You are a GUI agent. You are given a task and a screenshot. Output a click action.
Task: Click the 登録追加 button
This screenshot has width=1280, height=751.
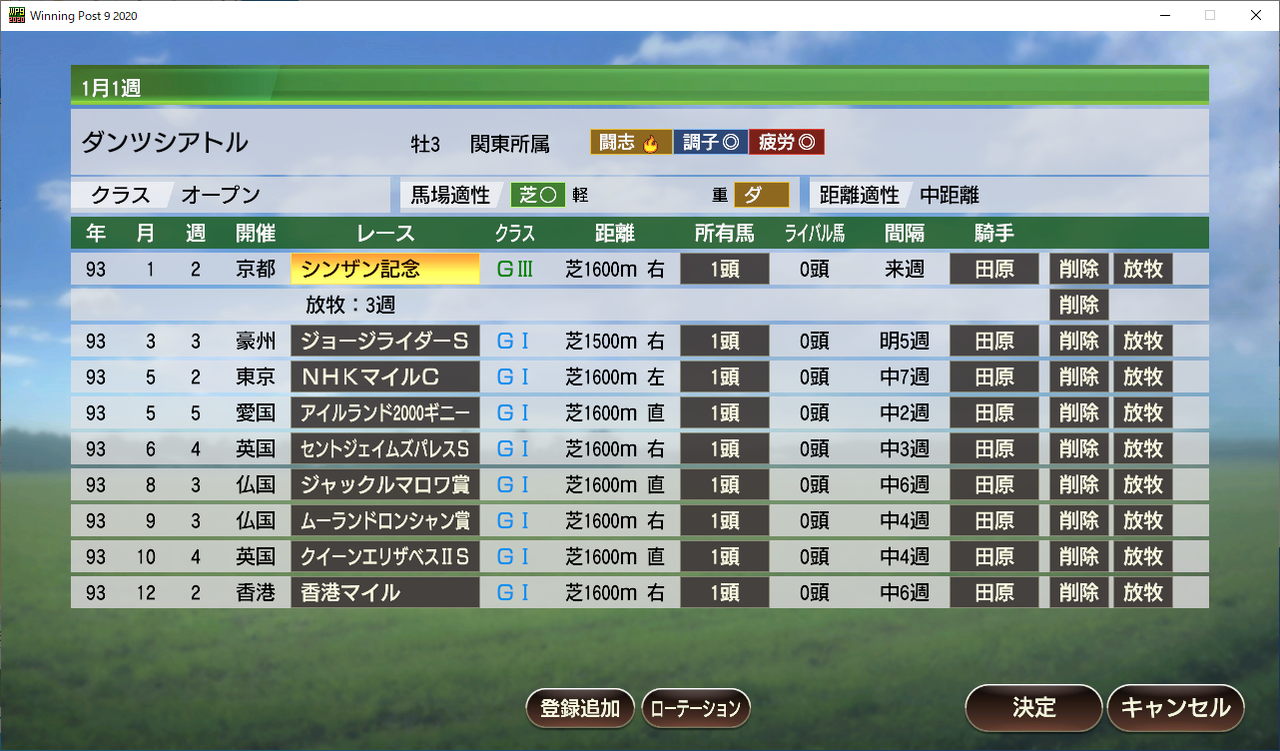point(580,708)
